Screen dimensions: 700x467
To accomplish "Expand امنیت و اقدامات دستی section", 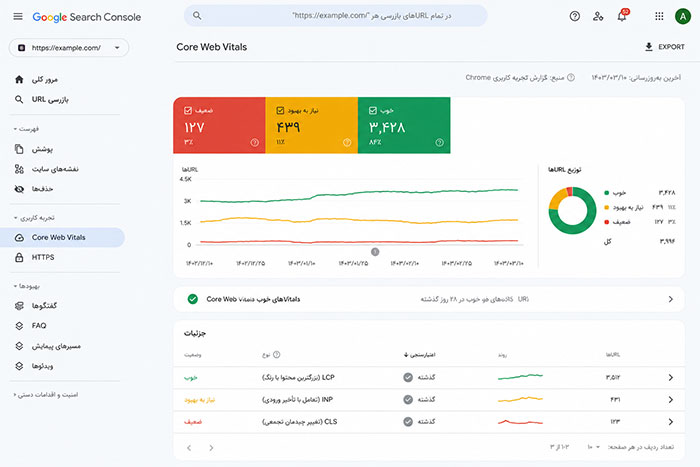I will (46, 395).
